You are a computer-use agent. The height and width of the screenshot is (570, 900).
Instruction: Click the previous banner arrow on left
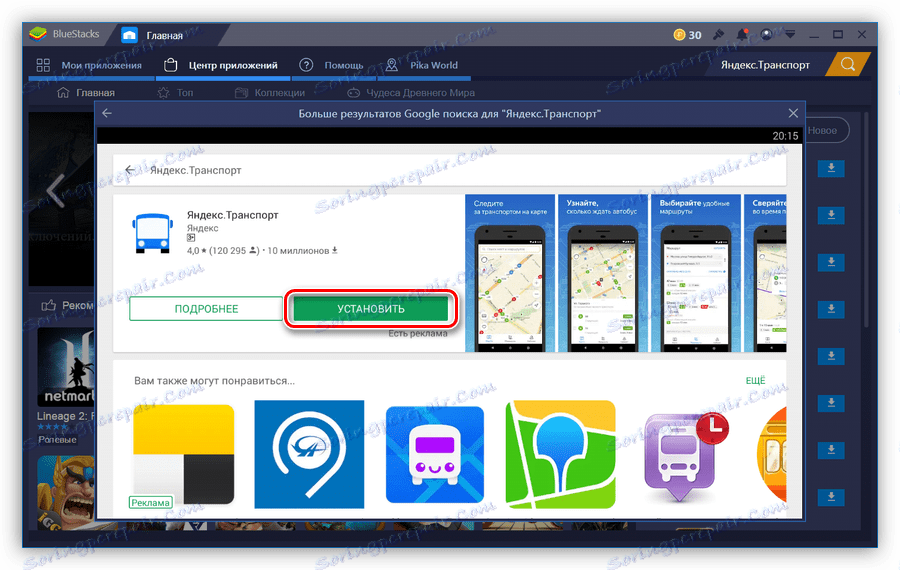click(x=55, y=191)
